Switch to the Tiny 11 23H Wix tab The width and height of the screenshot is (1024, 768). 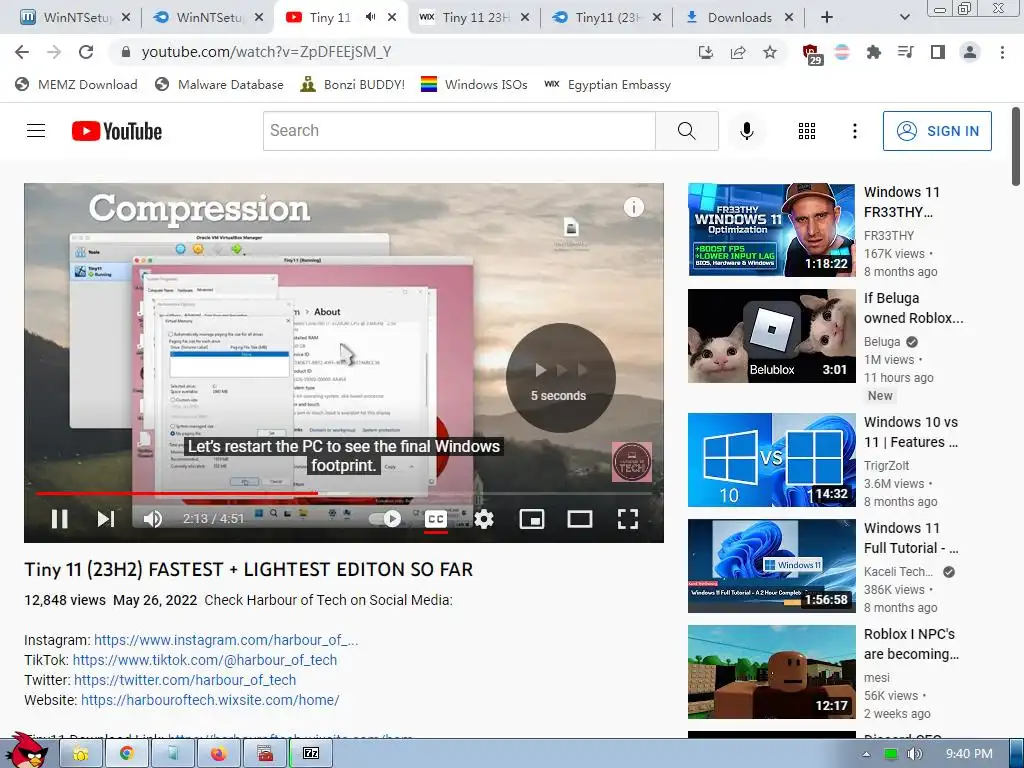[x=474, y=17]
